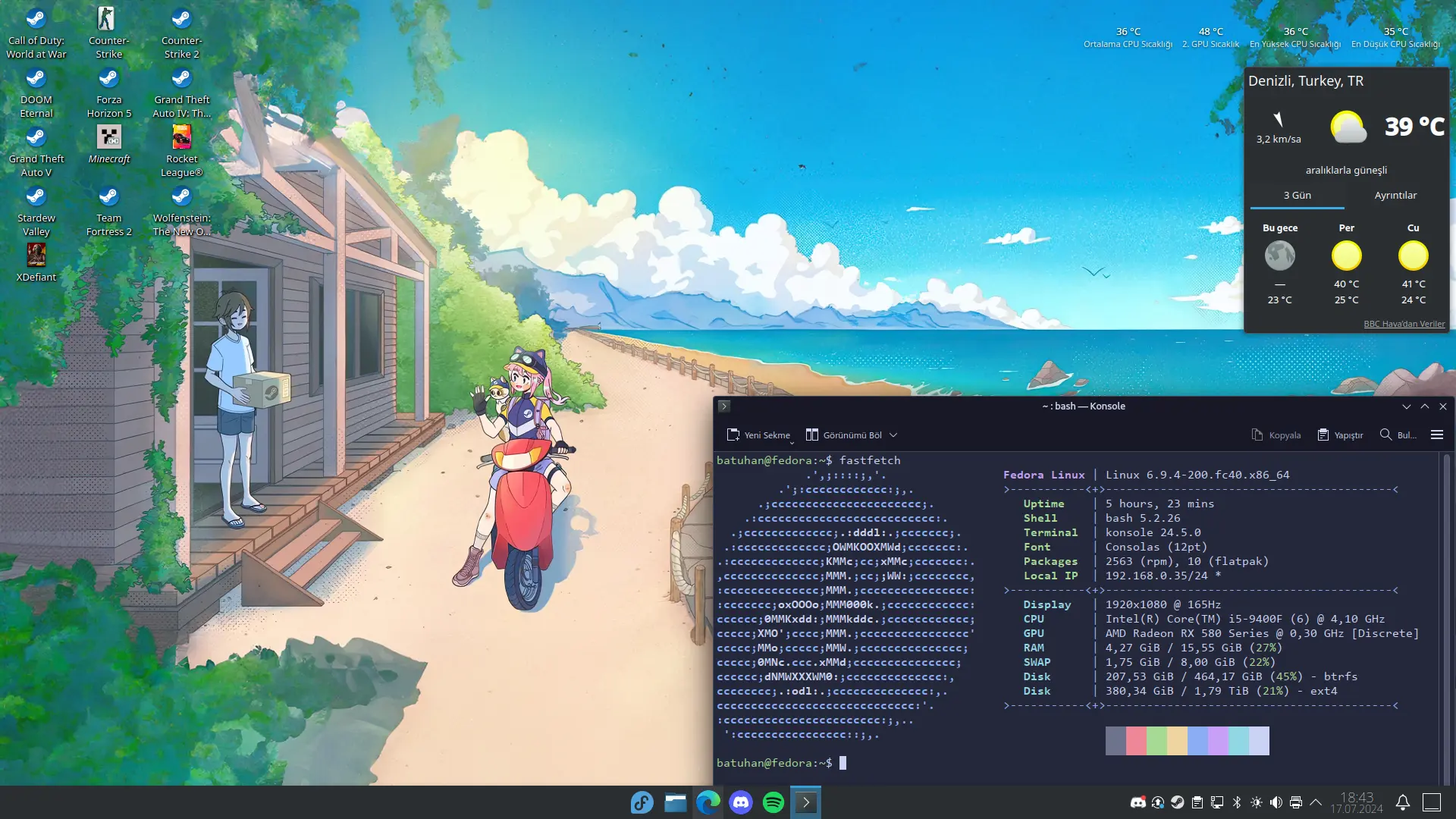Screen dimensions: 1456x819
Task: Open the Discord tray icon with notification badge
Action: click(x=1138, y=802)
